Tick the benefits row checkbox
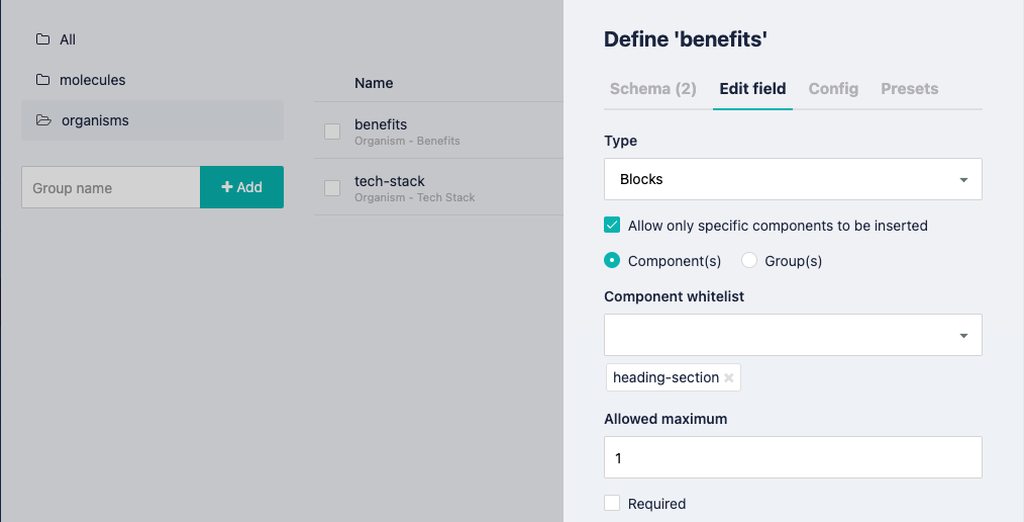This screenshot has width=1024, height=522. tap(332, 131)
